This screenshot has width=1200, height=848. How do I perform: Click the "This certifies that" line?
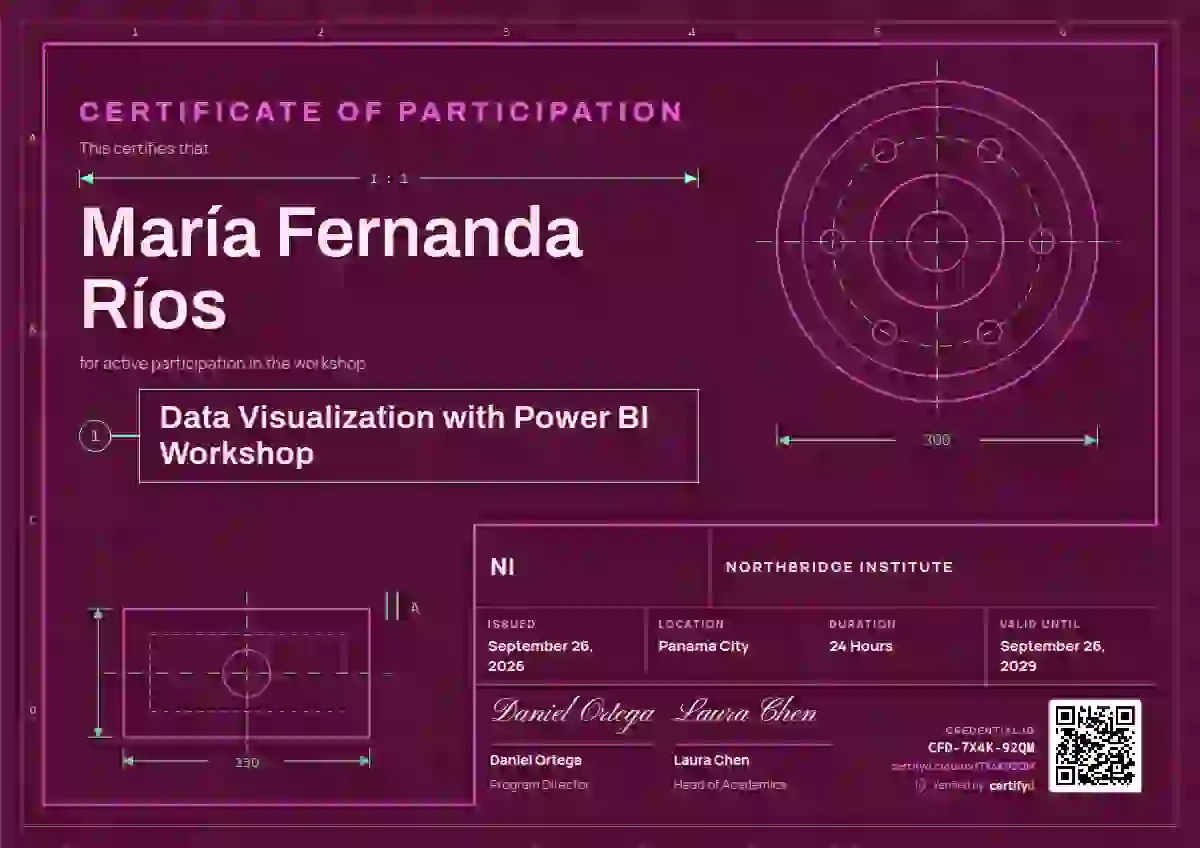click(x=144, y=149)
